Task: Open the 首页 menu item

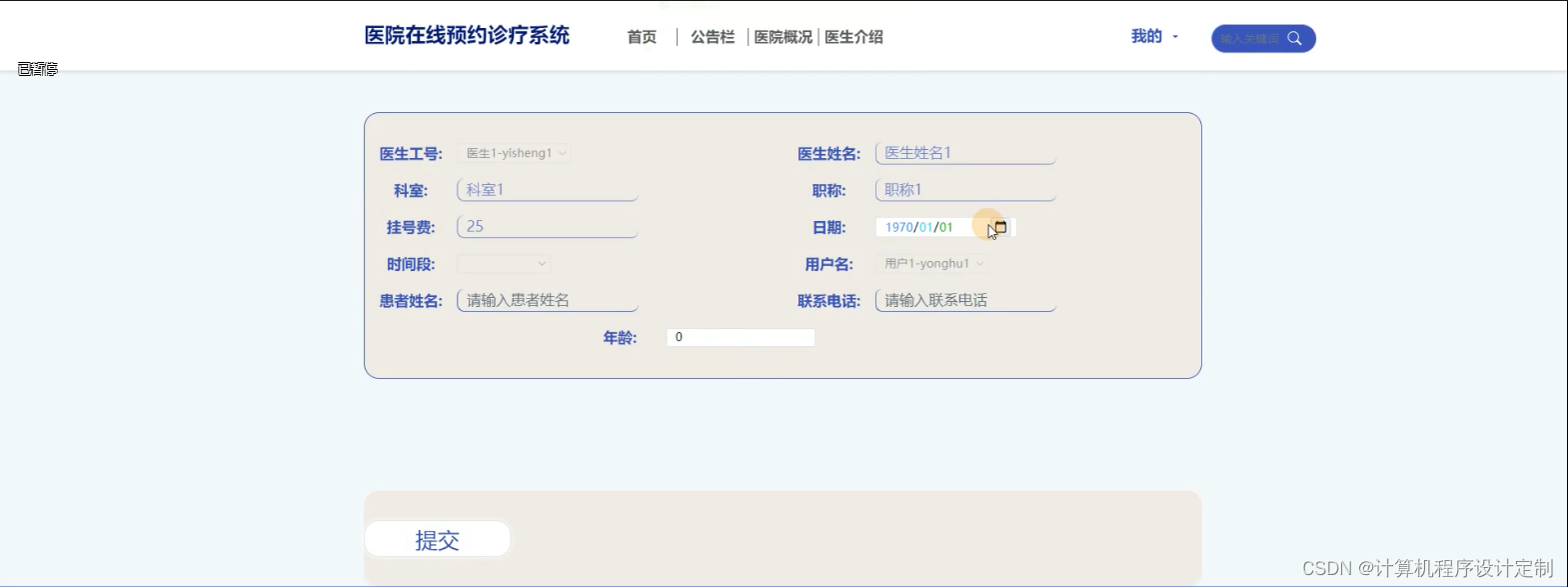Action: pos(642,37)
